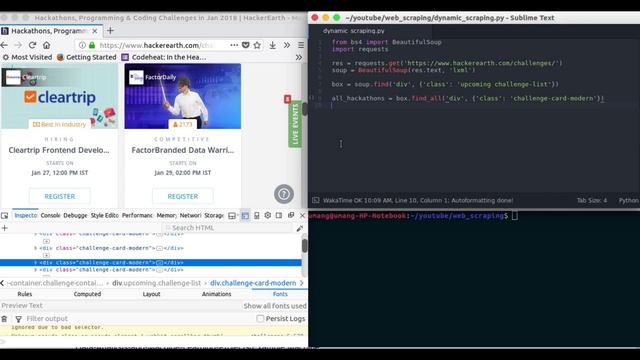The width and height of the screenshot is (640, 360).
Task: Close the developer tools panel
Action: [302, 216]
